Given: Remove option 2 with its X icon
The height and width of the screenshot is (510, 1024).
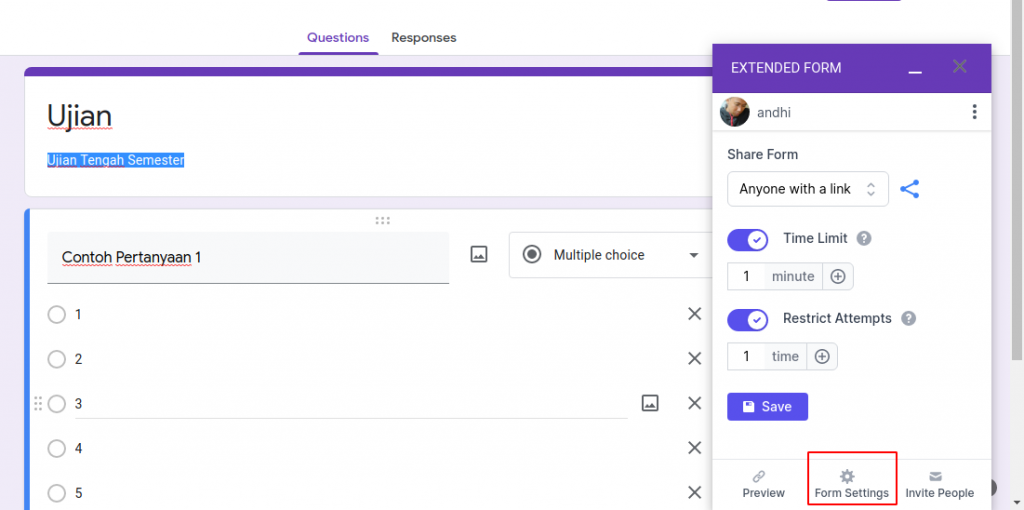Looking at the screenshot, I should tap(694, 359).
